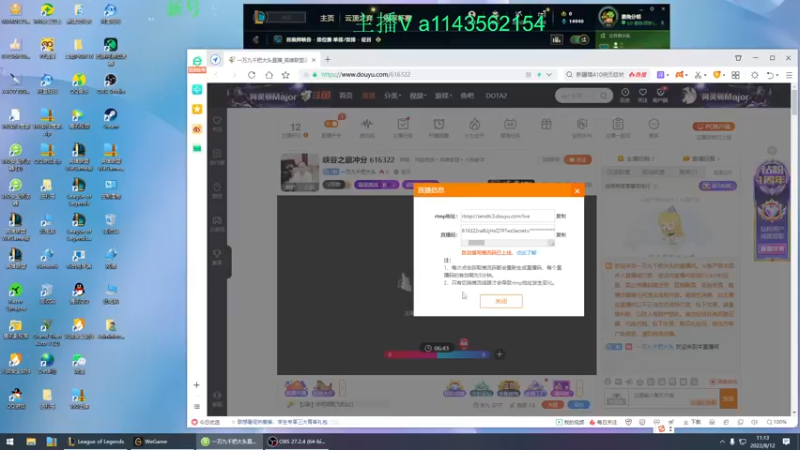Image resolution: width=800 pixels, height=450 pixels.
Task: Open the gift box icon in streamer toolbar
Action: [x=546, y=124]
